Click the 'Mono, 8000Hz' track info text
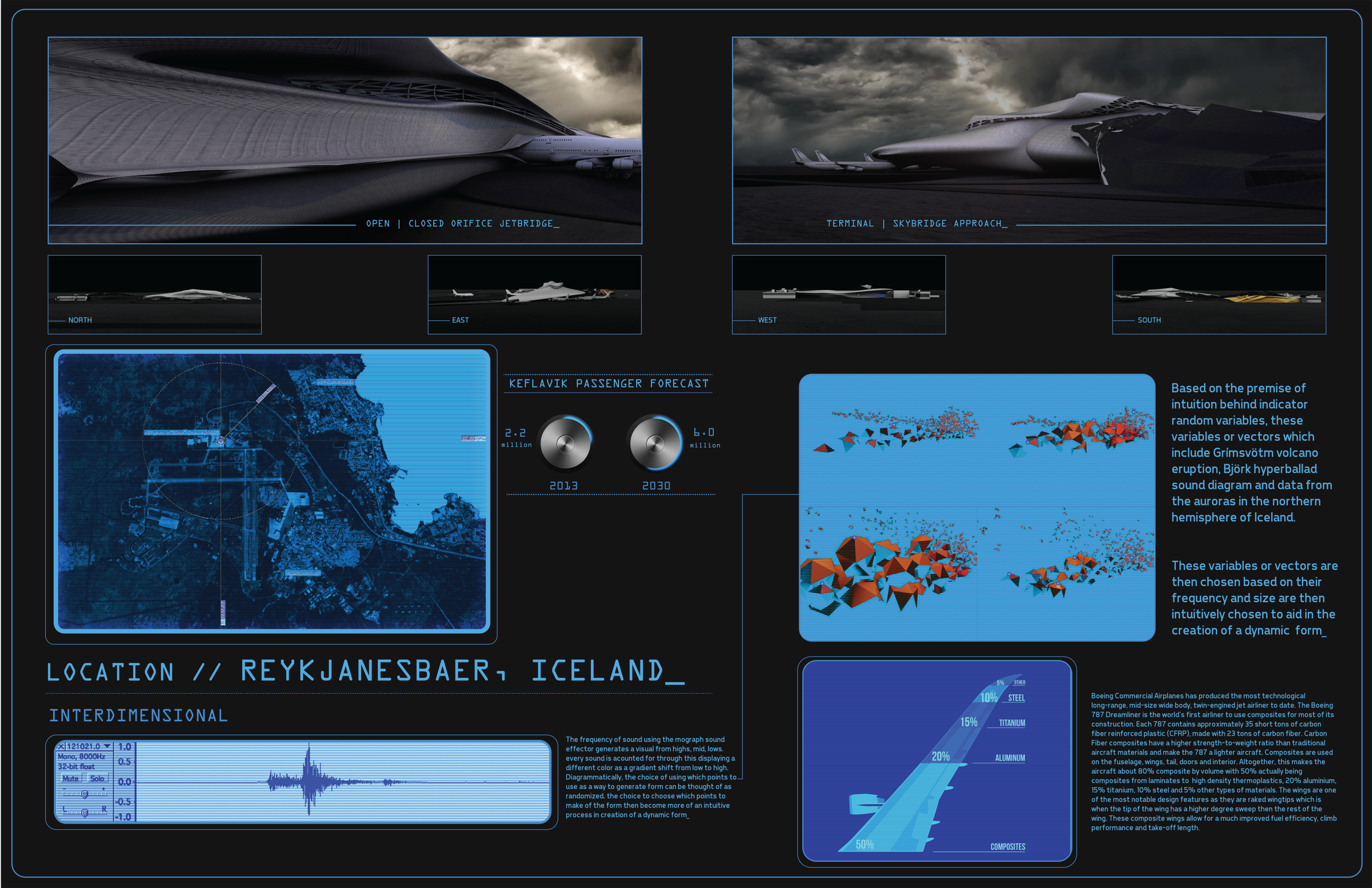The image size is (1372, 888). (x=81, y=756)
